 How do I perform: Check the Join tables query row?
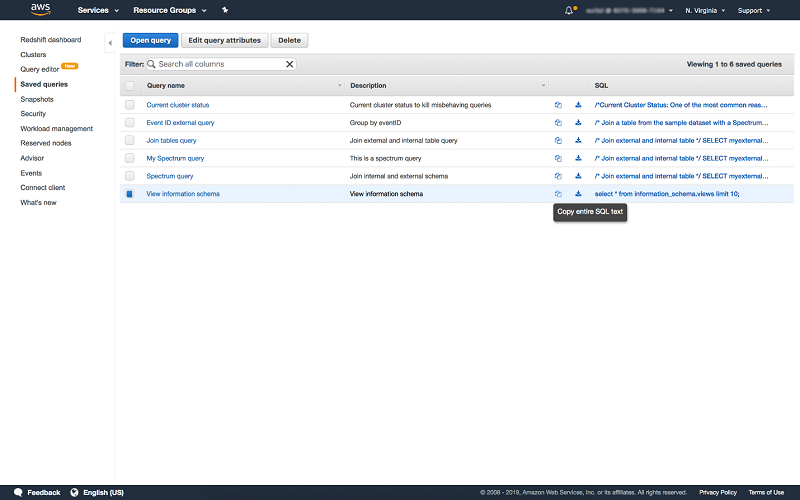tap(130, 140)
